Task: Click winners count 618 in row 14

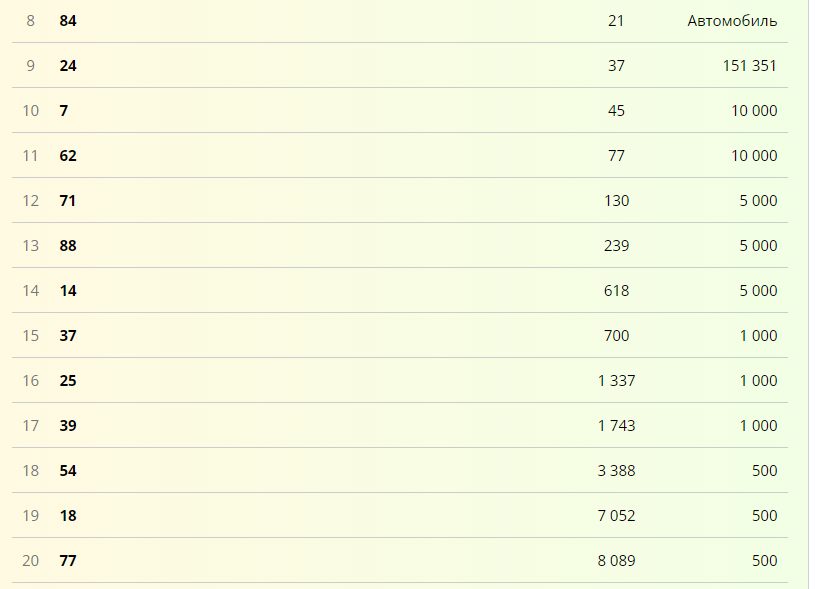Action: pyautogui.click(x=617, y=291)
